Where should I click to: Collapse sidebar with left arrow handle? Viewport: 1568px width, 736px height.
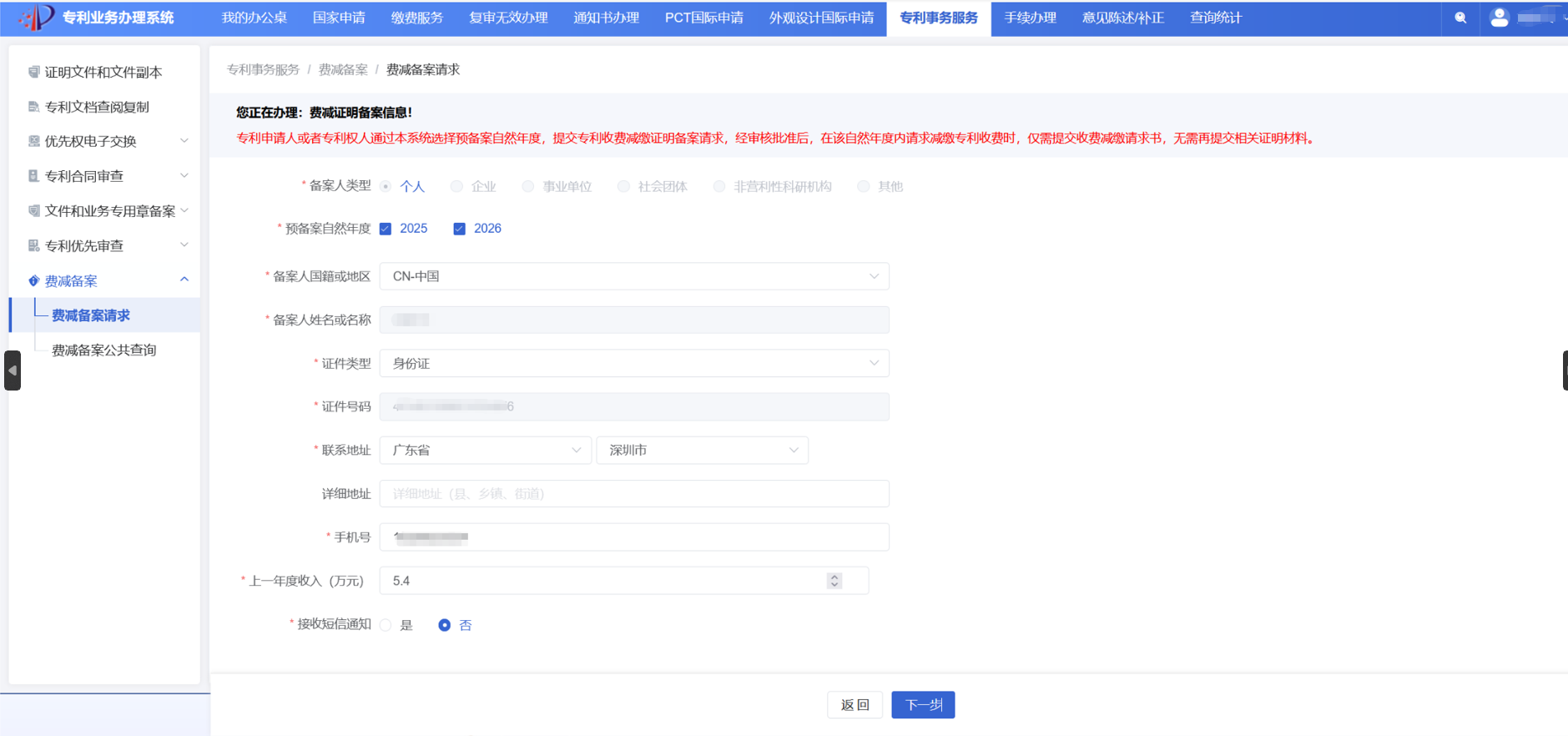[13, 371]
